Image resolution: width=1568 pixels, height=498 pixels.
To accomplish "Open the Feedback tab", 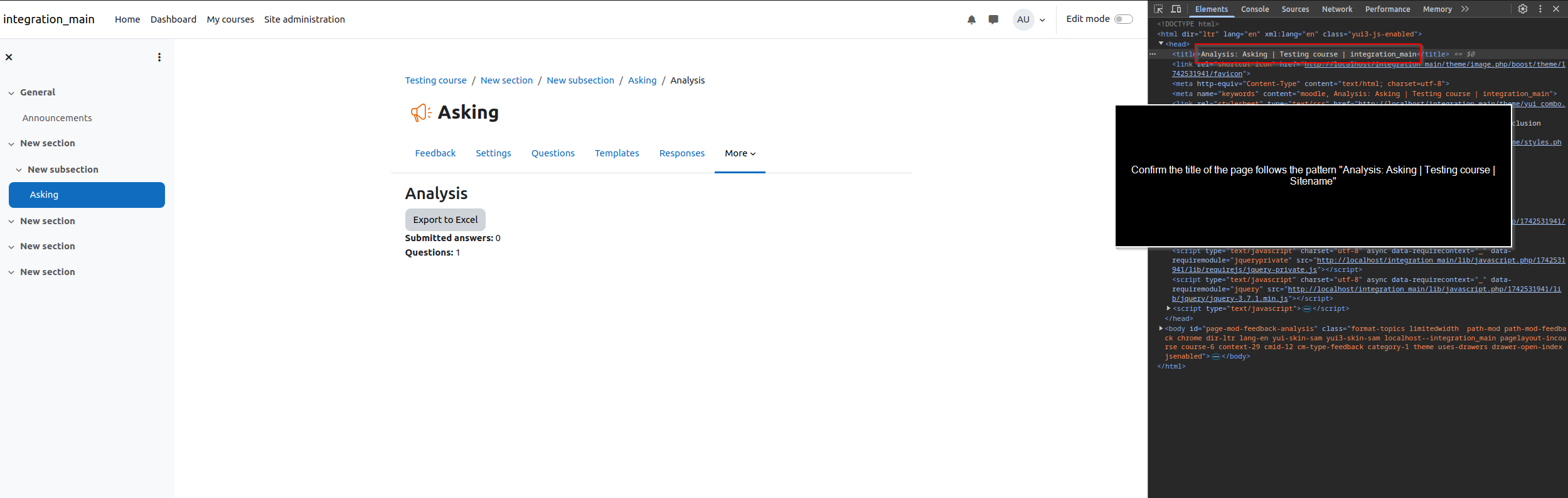I will [435, 153].
